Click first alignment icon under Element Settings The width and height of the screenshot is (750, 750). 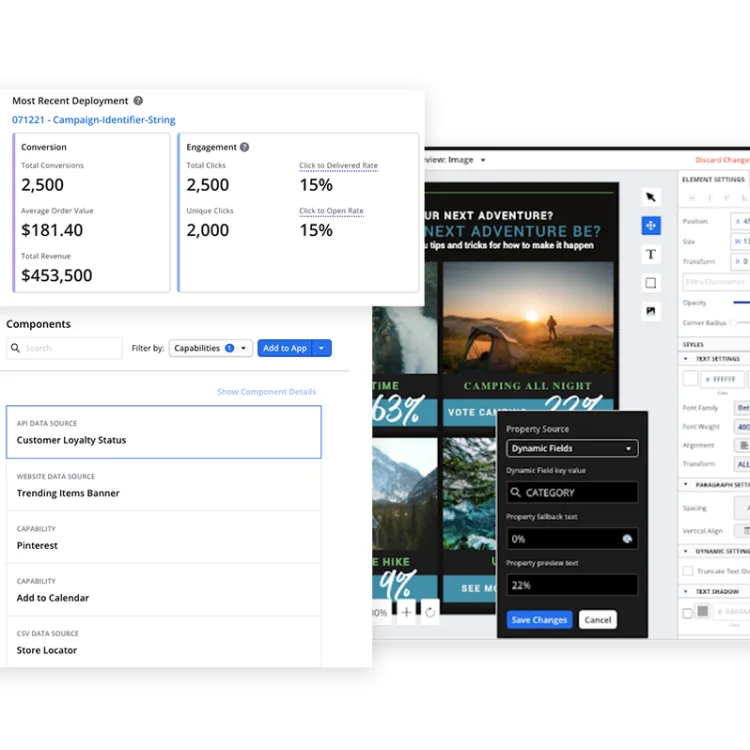(x=692, y=198)
